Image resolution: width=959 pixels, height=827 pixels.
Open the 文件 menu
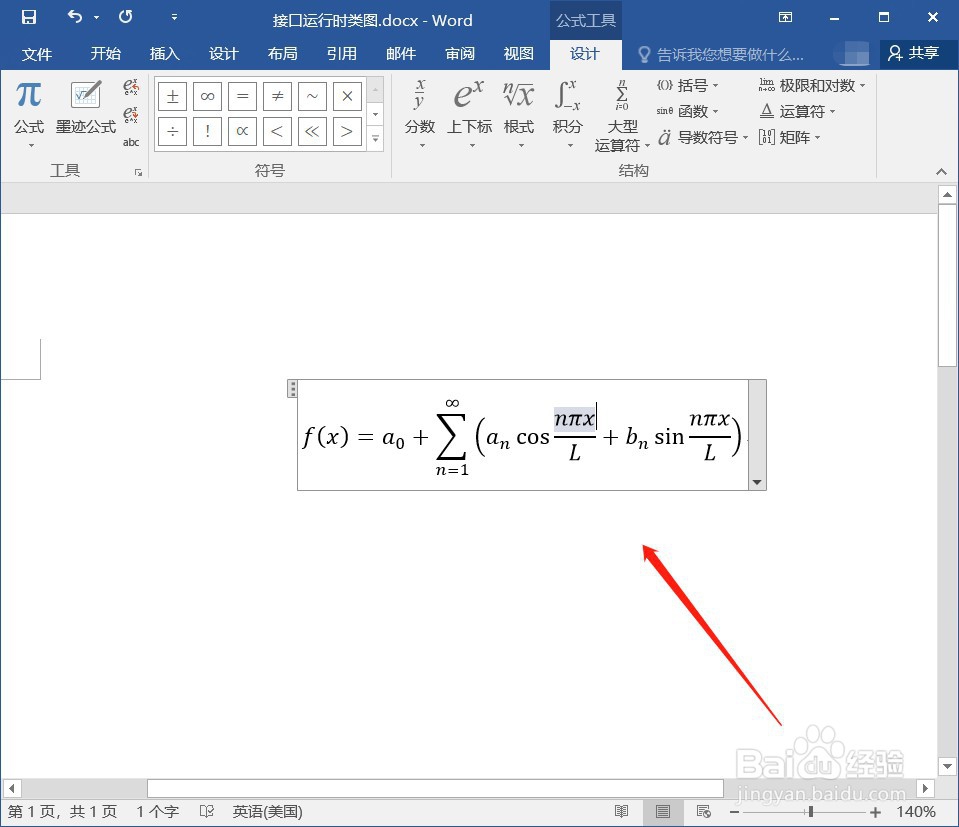pos(37,54)
